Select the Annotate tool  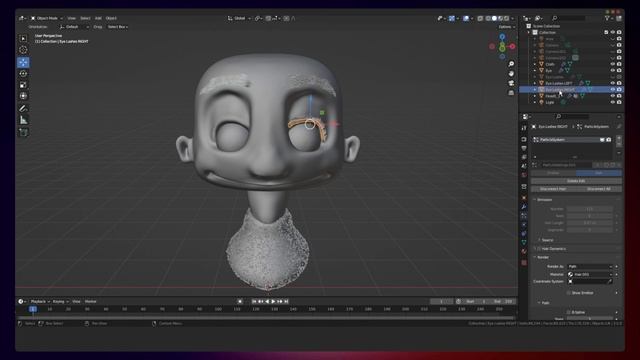pyautogui.click(x=23, y=109)
